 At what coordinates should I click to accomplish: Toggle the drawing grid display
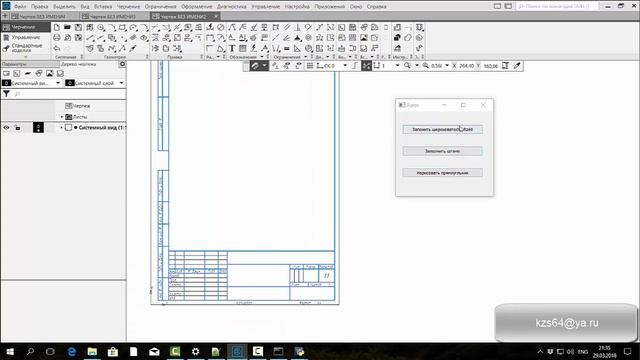310,66
